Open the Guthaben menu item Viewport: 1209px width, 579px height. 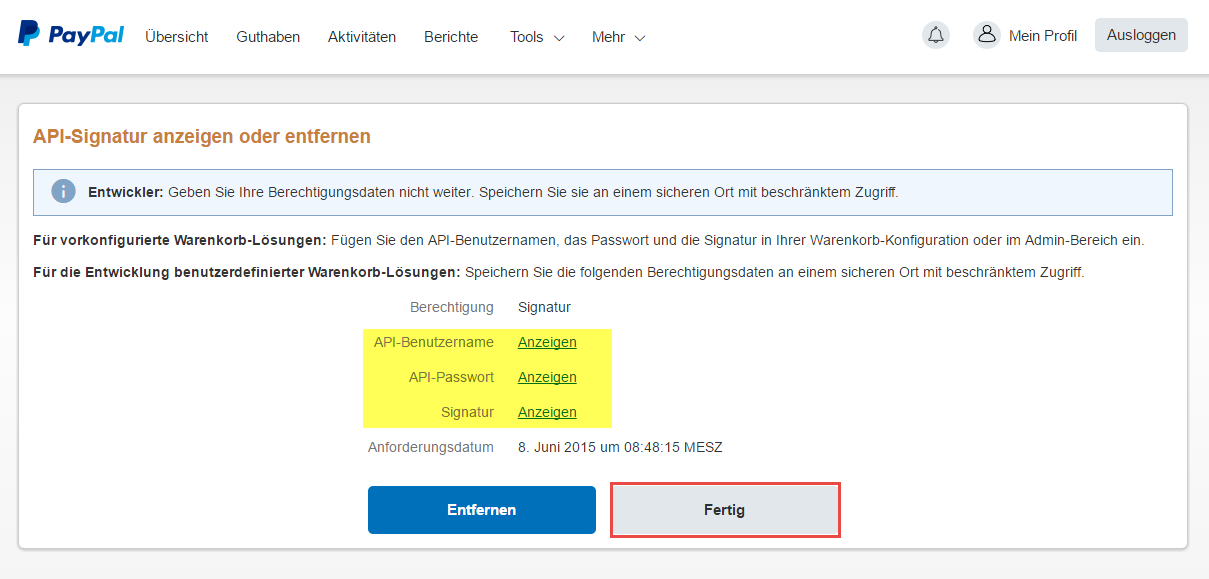[268, 37]
